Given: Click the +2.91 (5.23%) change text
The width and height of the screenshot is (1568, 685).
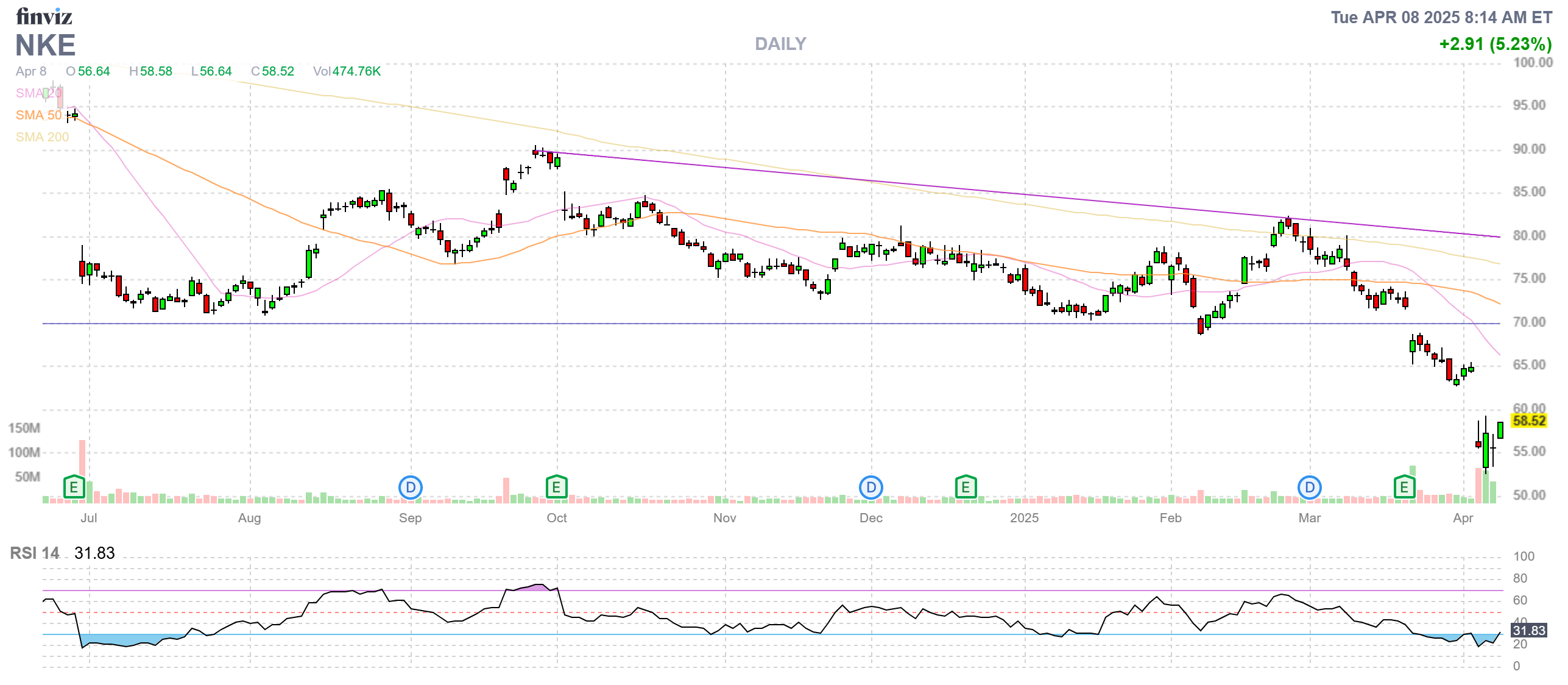Looking at the screenshot, I should click(1495, 44).
